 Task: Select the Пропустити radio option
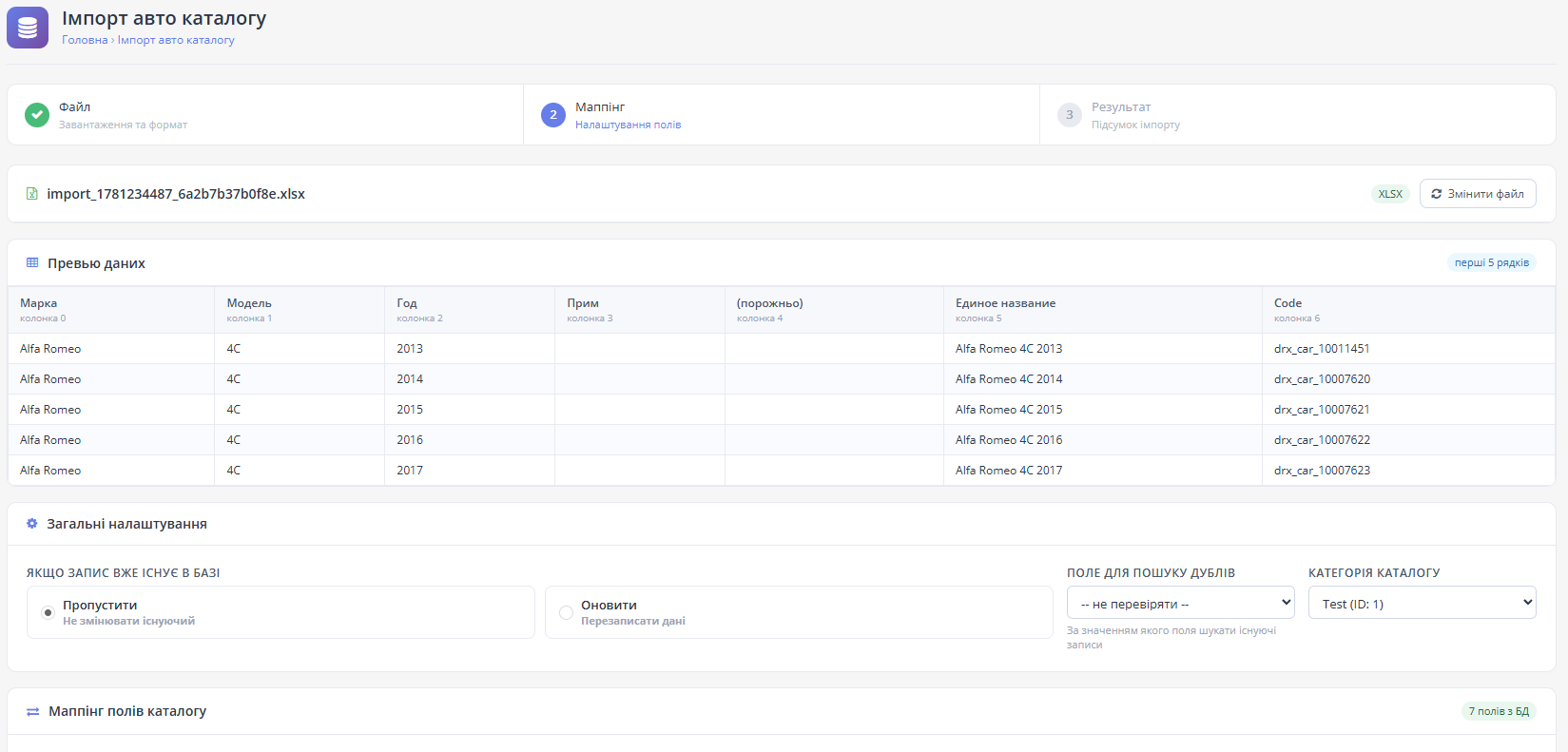click(48, 612)
